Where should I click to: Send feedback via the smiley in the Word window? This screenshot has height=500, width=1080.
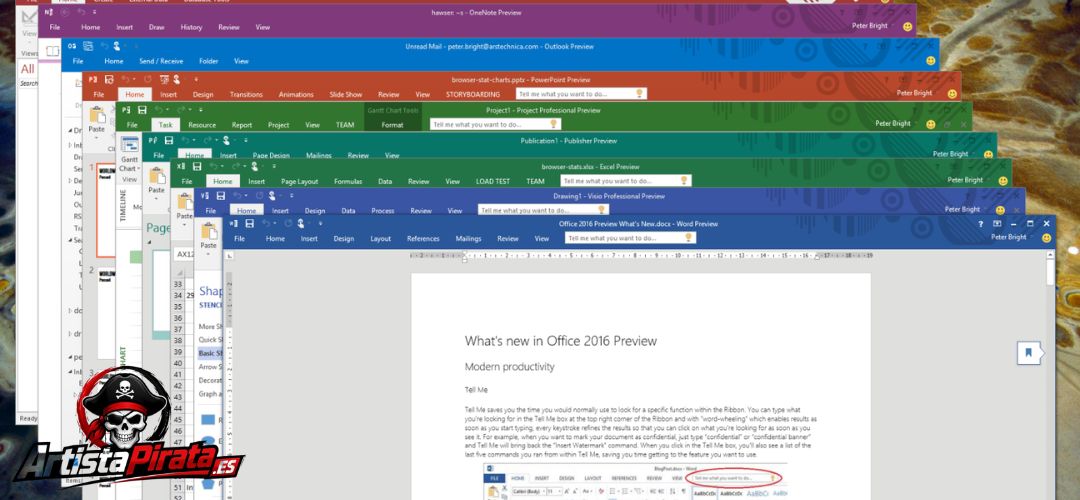click(1047, 238)
